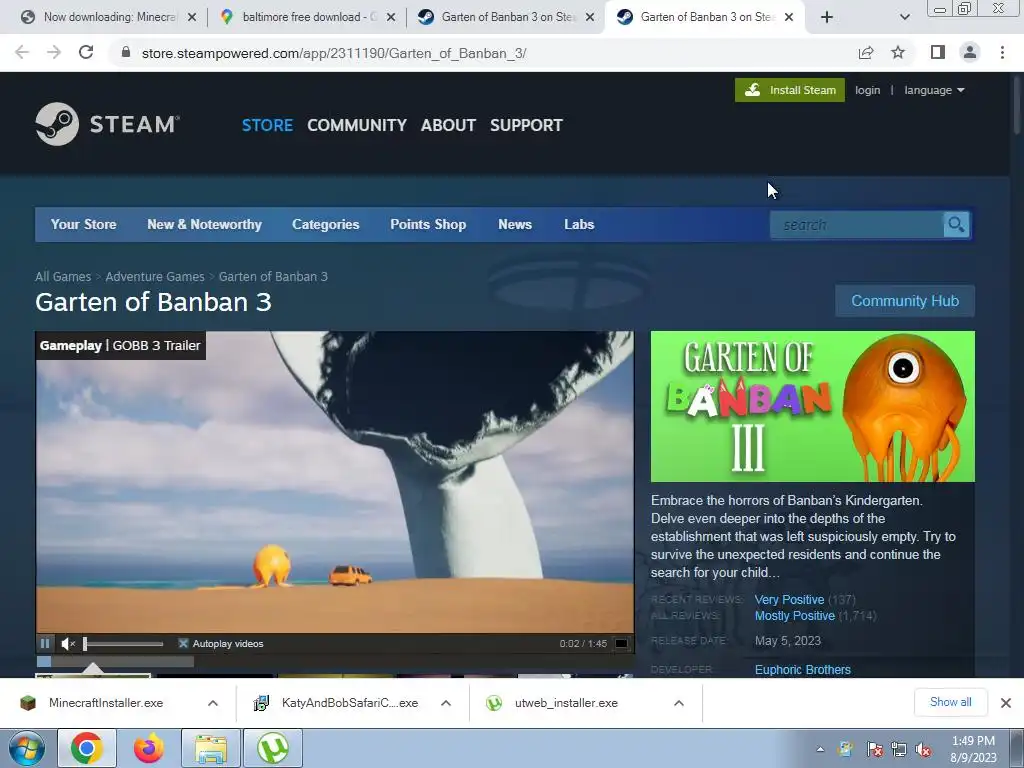Open uTorrent from the taskbar
Viewport: 1024px width, 768px height.
coord(272,748)
